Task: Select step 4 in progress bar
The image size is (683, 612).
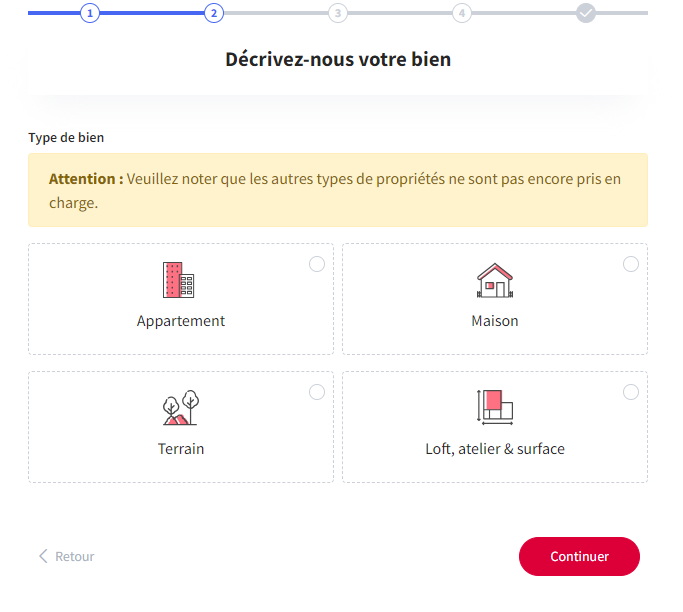Action: coord(461,13)
